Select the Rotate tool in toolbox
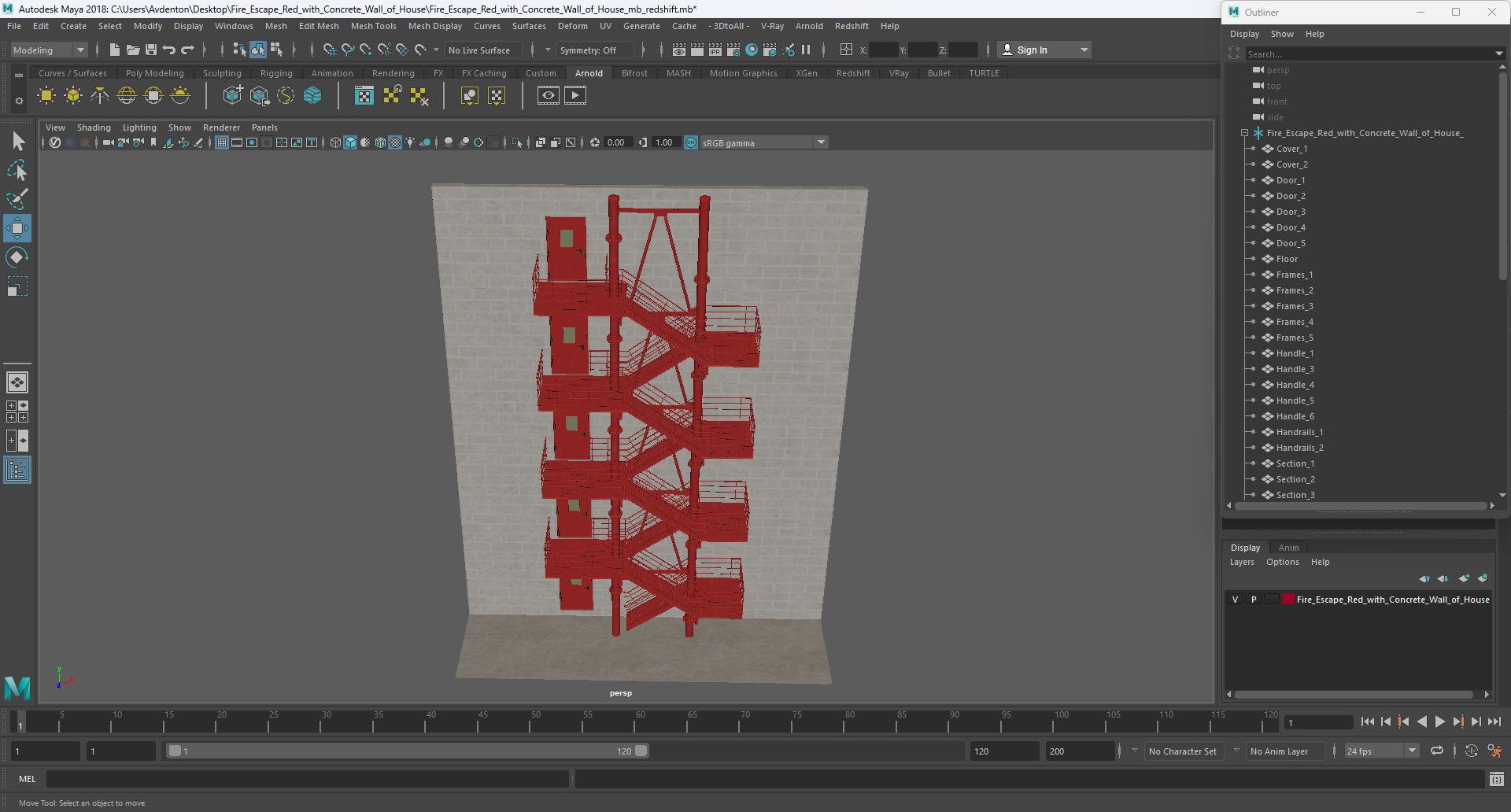This screenshot has height=812, width=1511. (17, 257)
